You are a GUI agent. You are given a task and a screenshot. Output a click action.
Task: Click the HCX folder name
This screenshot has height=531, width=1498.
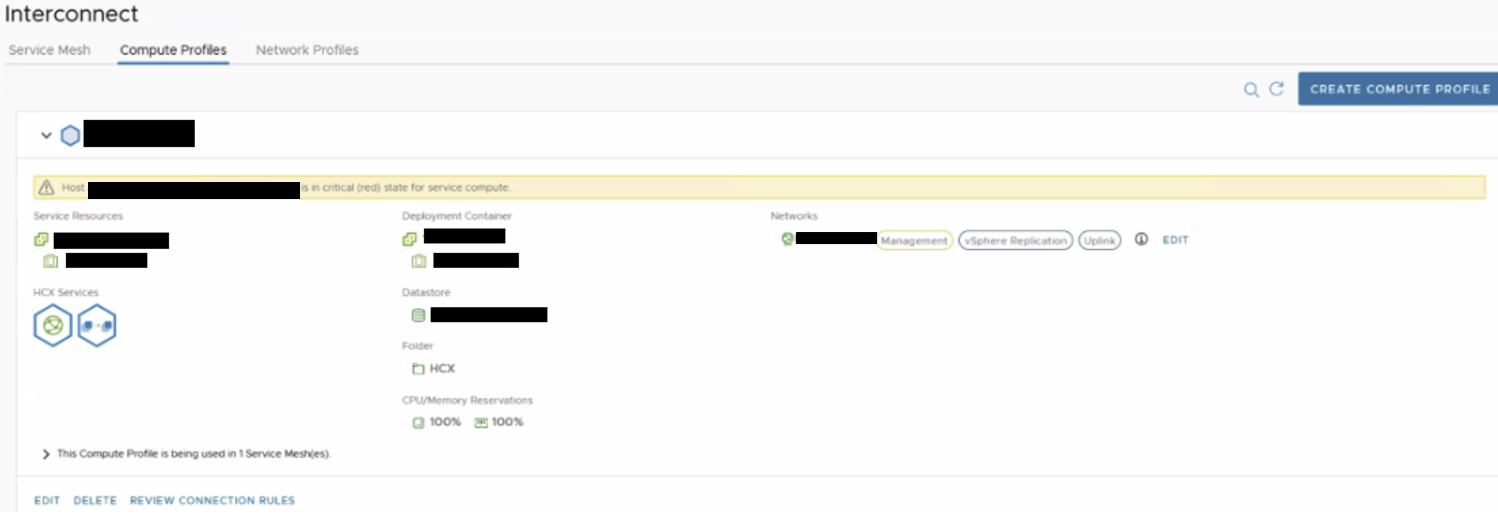[x=442, y=369]
